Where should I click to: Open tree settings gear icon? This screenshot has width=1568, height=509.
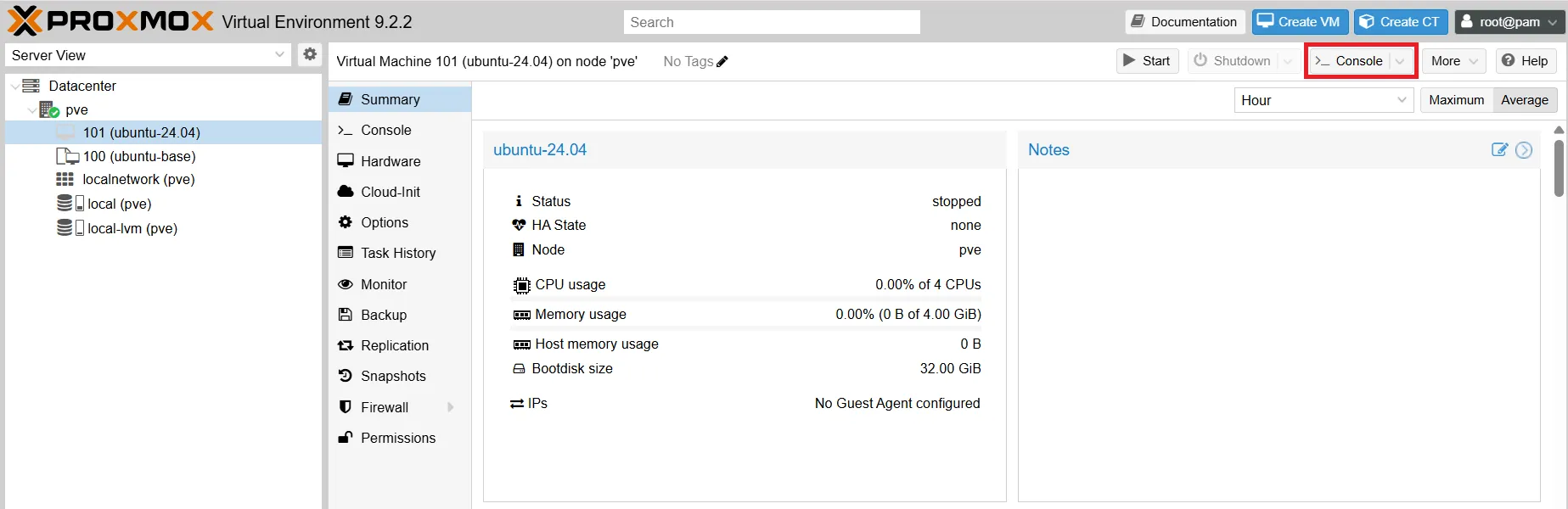pos(310,54)
